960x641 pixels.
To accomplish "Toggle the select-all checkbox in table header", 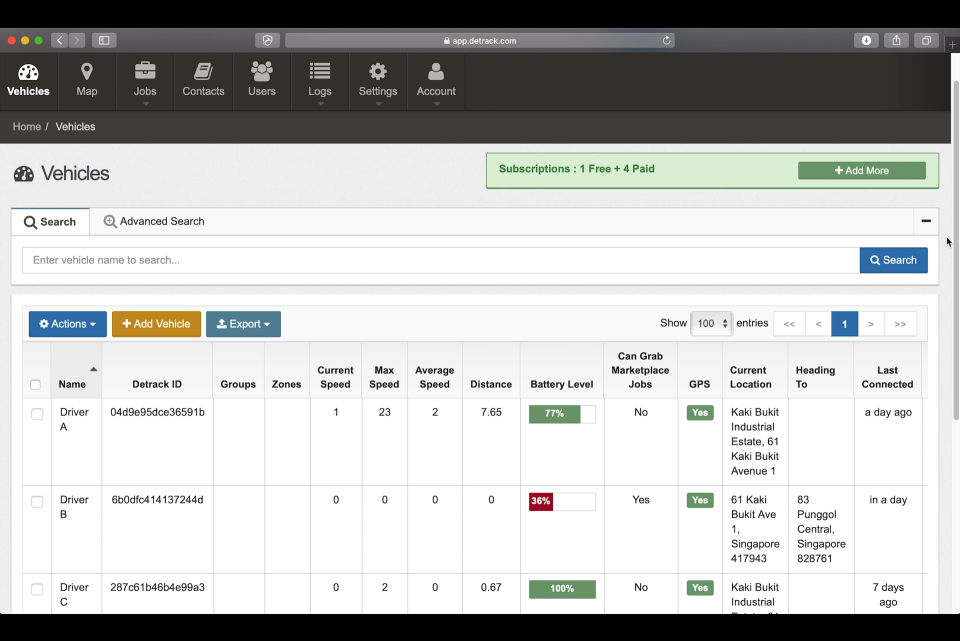I will [x=36, y=385].
